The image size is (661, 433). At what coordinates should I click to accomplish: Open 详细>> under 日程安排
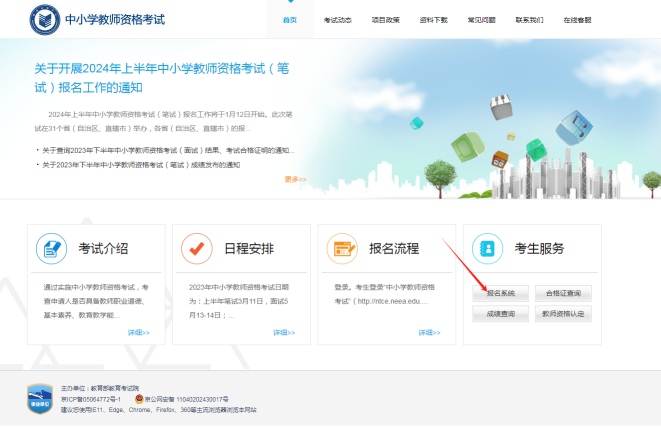[284, 333]
